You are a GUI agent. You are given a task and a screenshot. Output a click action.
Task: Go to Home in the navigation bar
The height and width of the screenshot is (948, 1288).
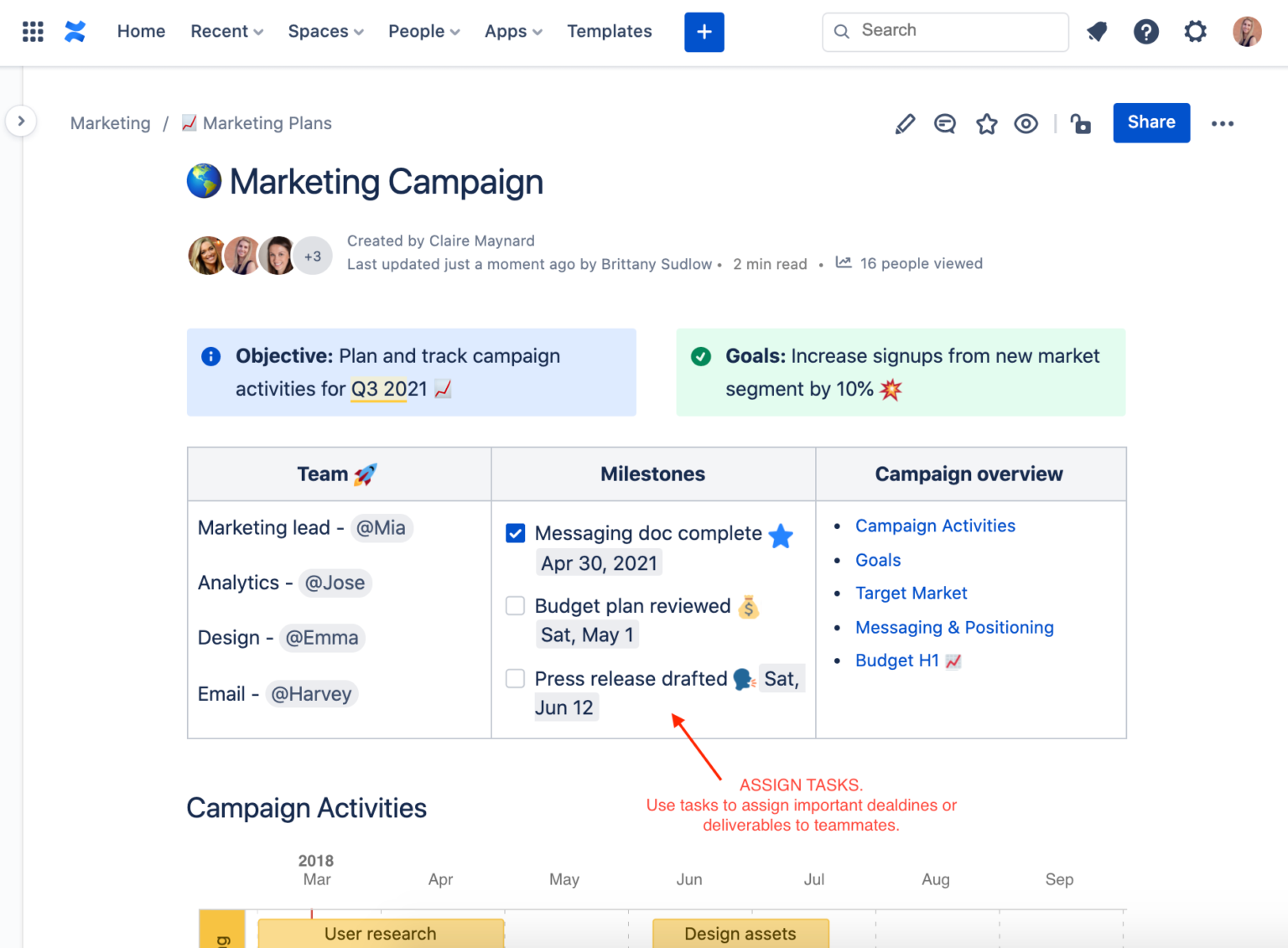coord(141,31)
